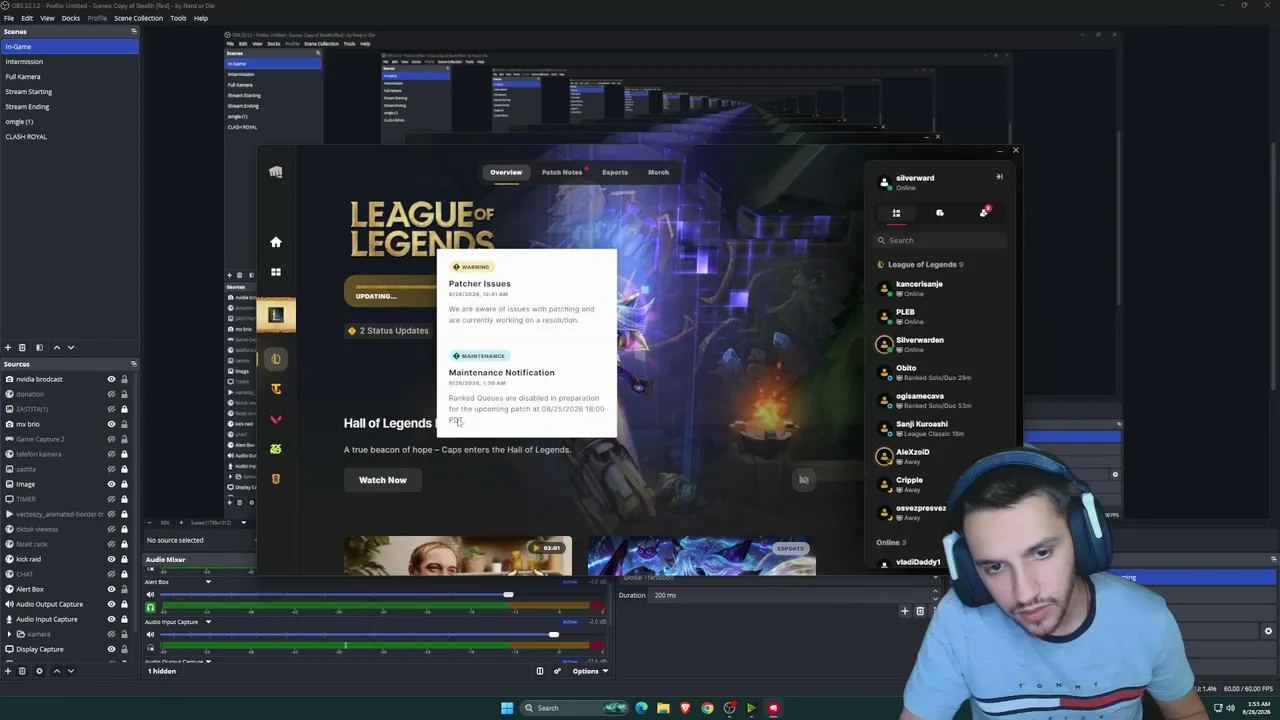
Task: Toggle Alert Box headphone monitoring icon
Action: (x=151, y=607)
